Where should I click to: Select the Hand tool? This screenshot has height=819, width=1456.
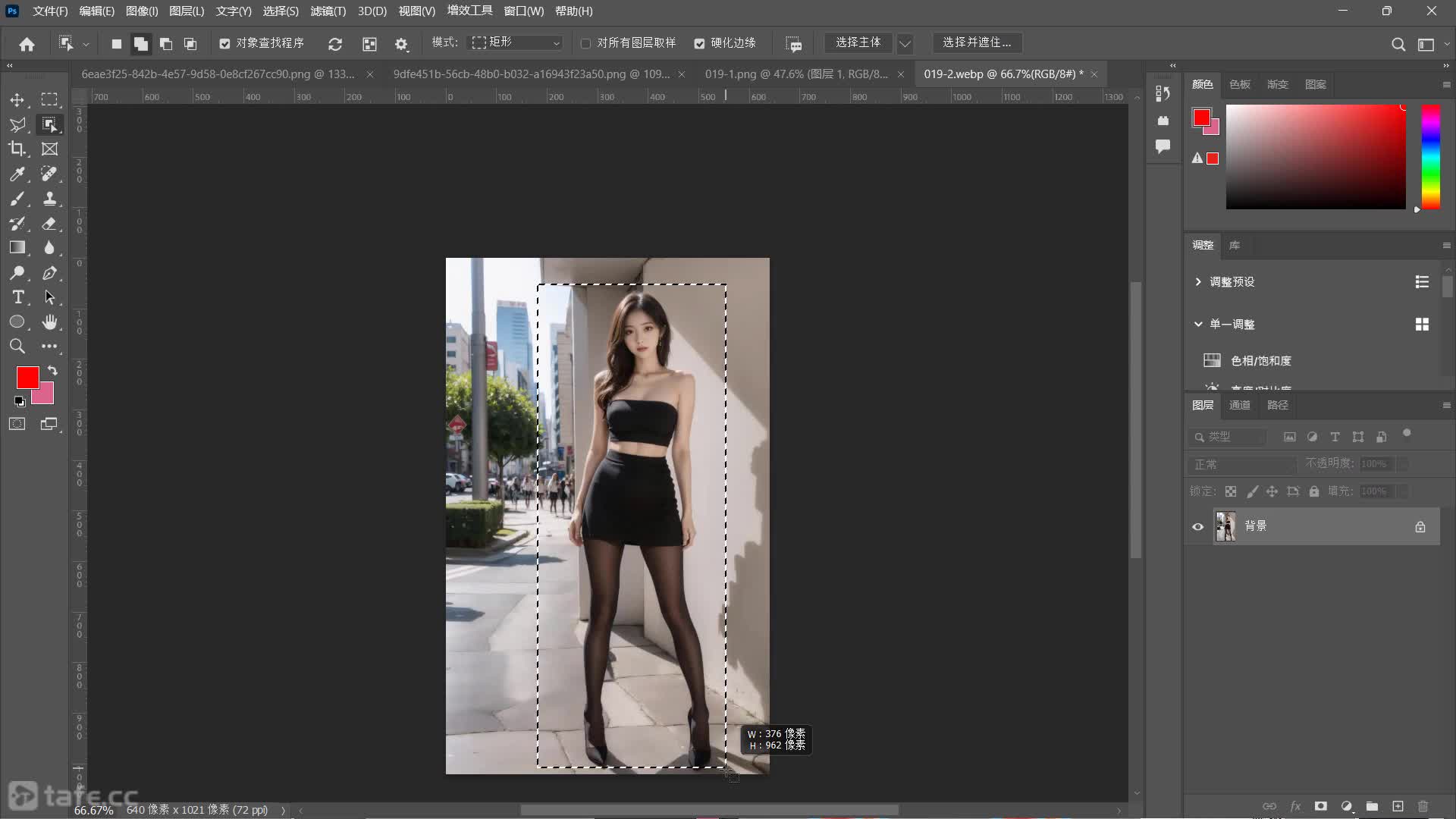click(49, 322)
